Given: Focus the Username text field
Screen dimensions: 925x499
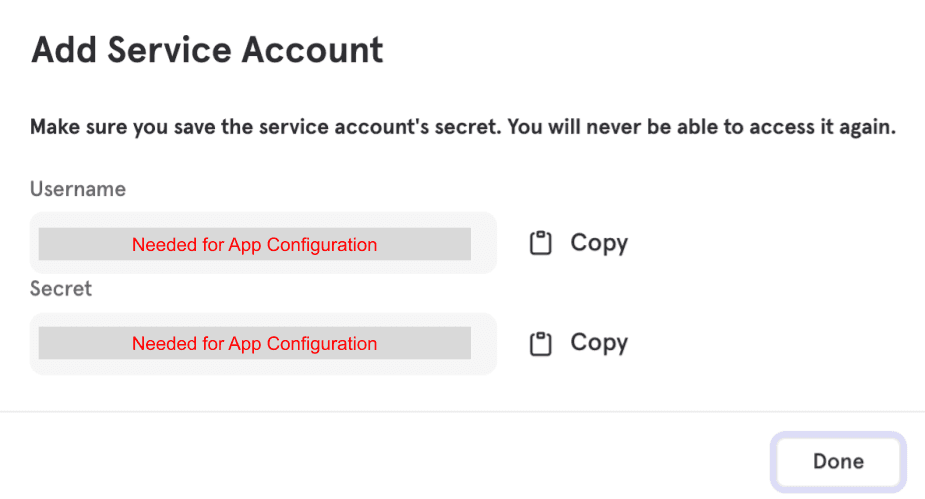Looking at the screenshot, I should (x=263, y=243).
